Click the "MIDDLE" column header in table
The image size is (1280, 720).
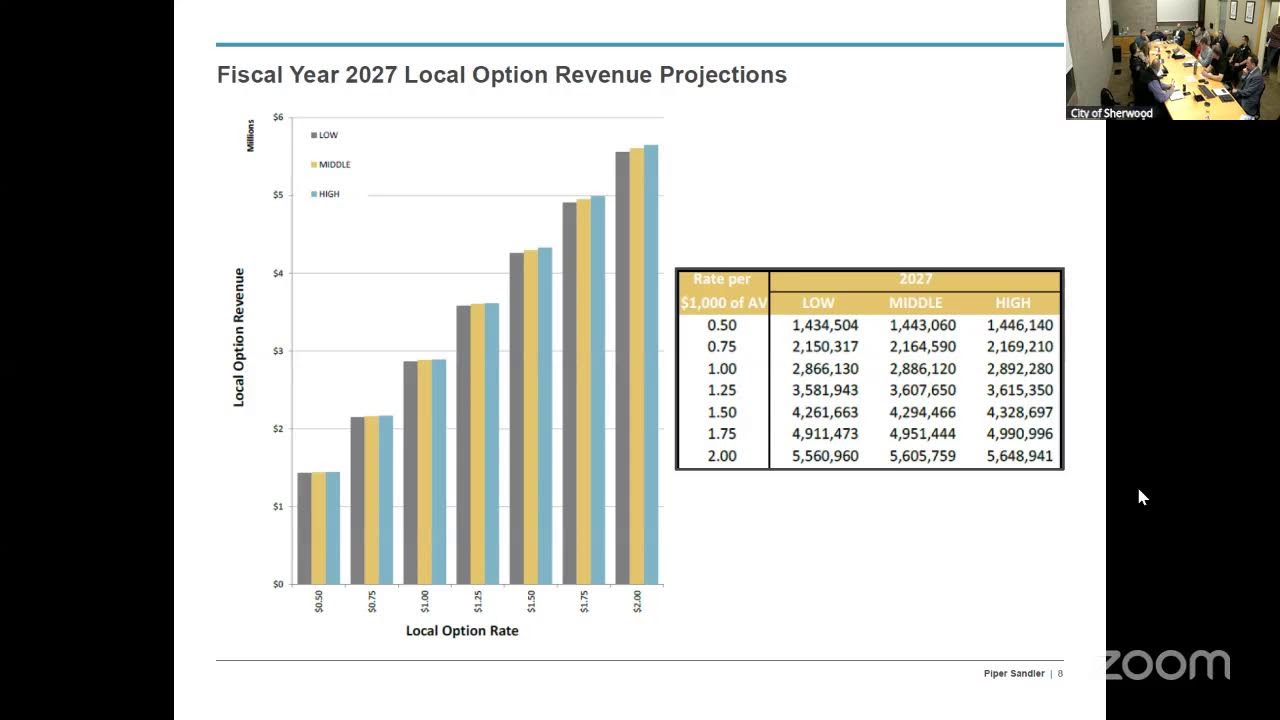pyautogui.click(x=916, y=303)
